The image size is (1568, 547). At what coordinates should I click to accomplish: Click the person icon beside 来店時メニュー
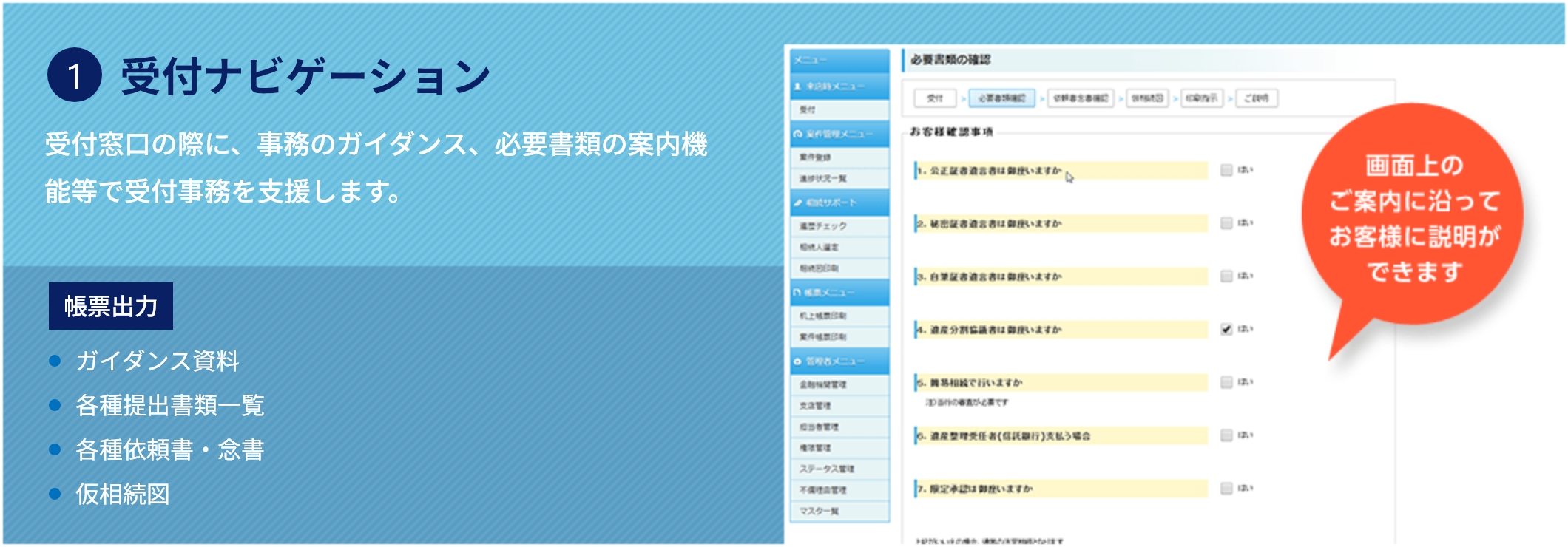(797, 86)
